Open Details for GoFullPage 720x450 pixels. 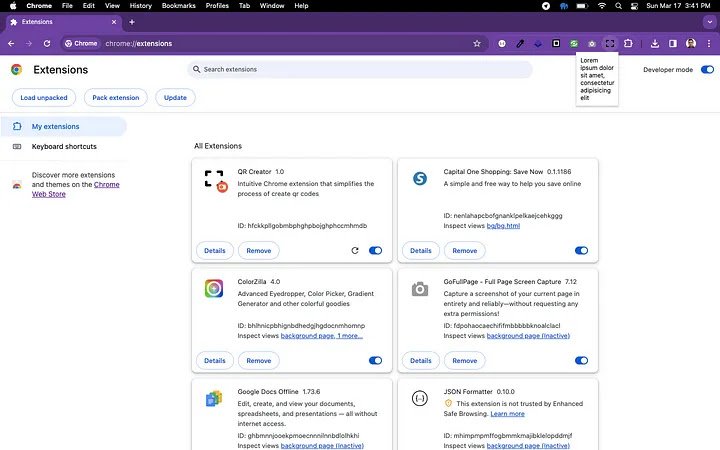[x=421, y=360]
